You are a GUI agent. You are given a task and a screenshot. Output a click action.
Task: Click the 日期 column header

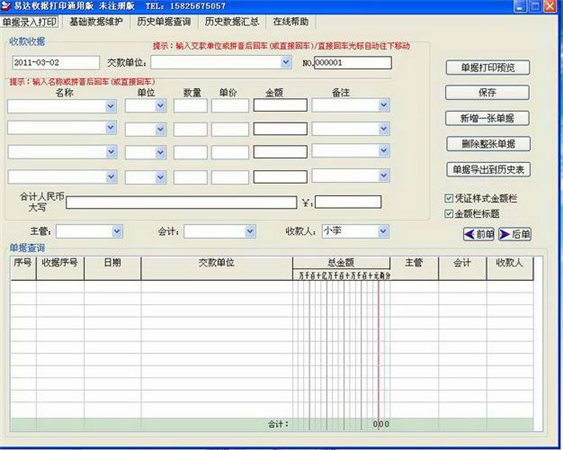[x=112, y=268]
